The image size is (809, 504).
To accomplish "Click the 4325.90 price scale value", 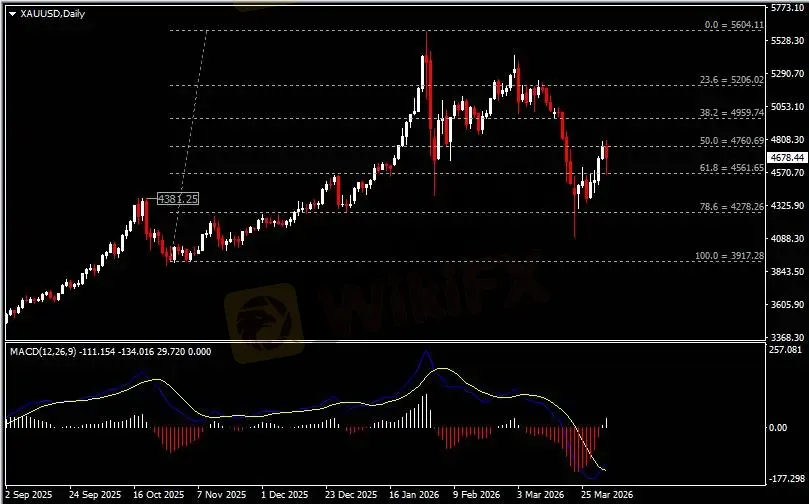I will coord(788,205).
